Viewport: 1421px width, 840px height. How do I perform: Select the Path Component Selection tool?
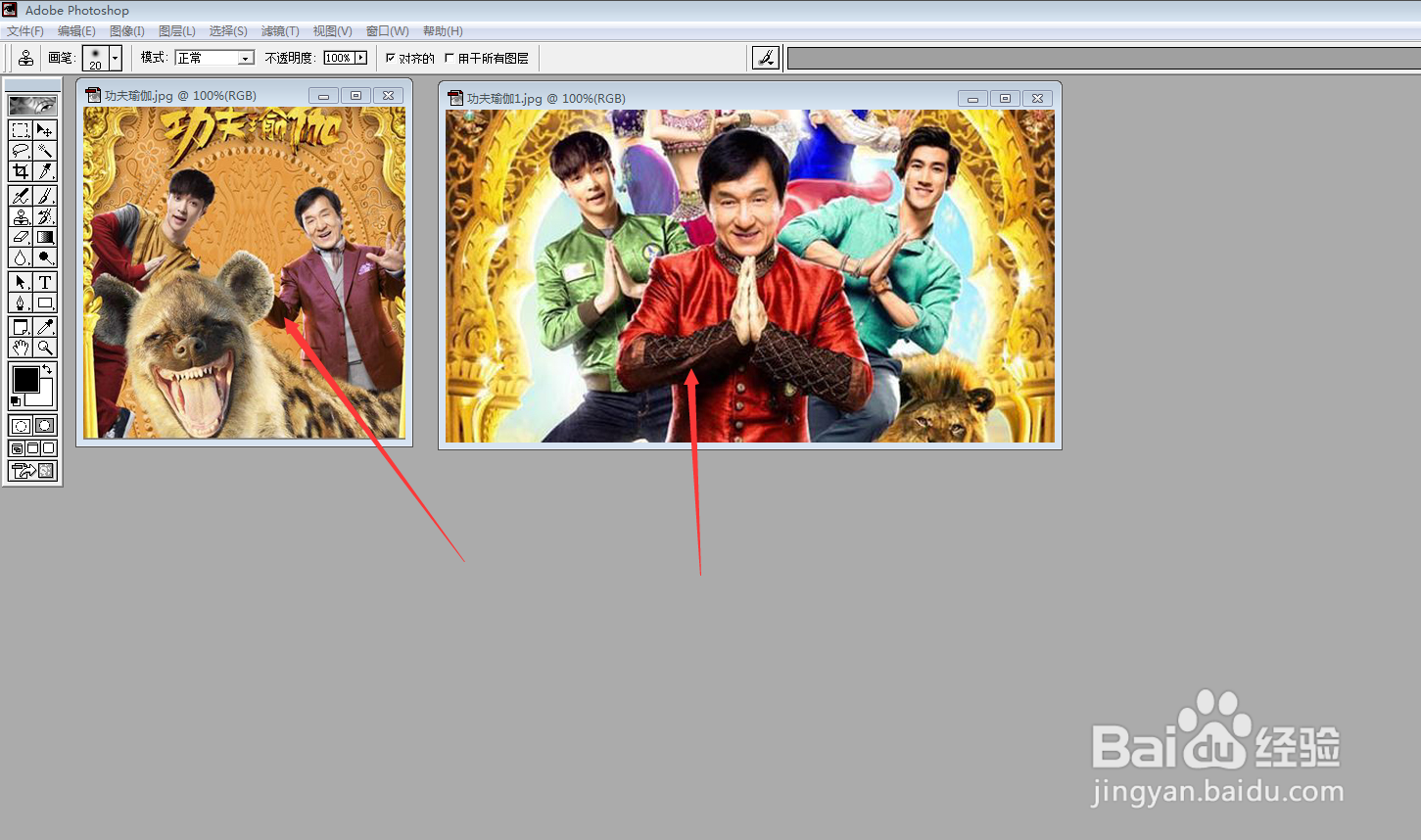coord(21,282)
